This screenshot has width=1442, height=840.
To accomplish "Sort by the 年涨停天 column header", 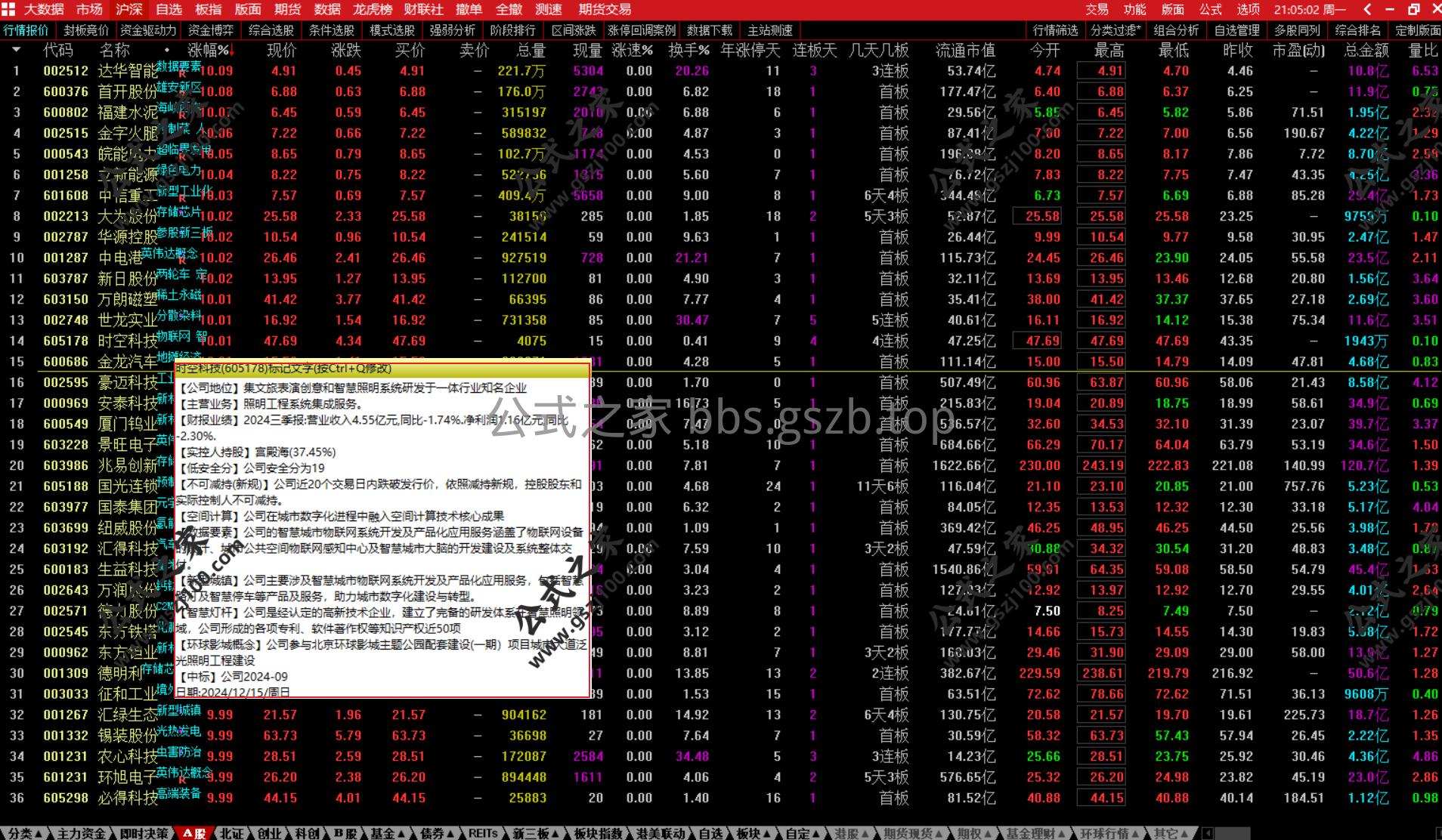I will coord(750,51).
